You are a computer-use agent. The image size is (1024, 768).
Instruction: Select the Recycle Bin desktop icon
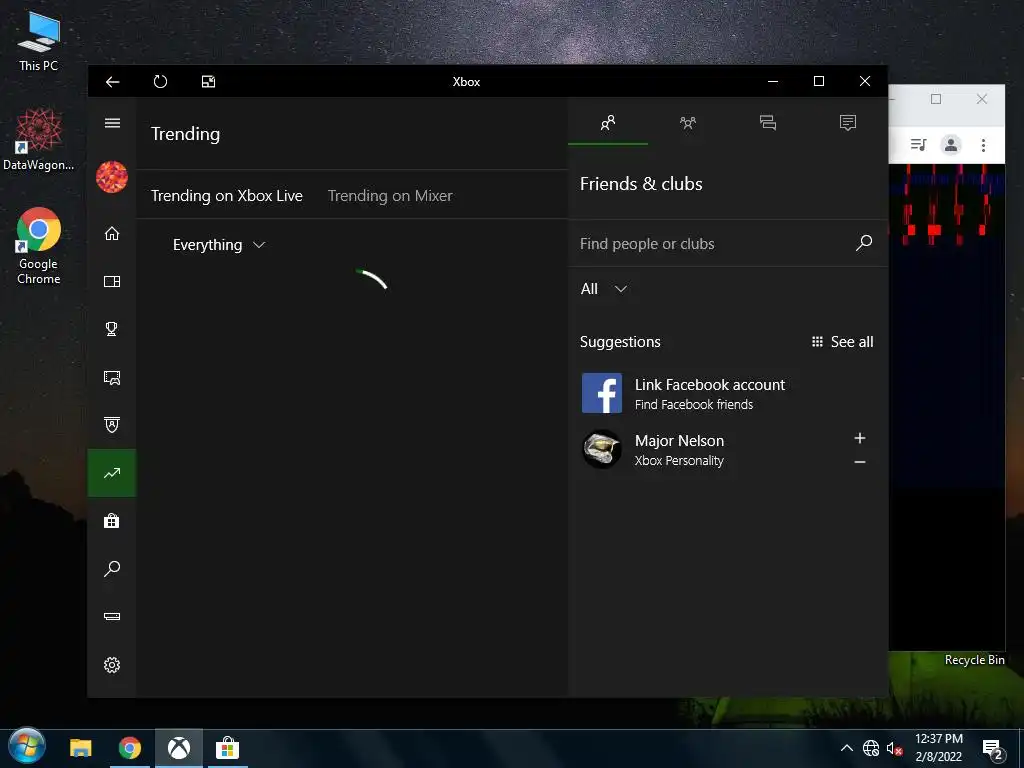[x=974, y=660]
